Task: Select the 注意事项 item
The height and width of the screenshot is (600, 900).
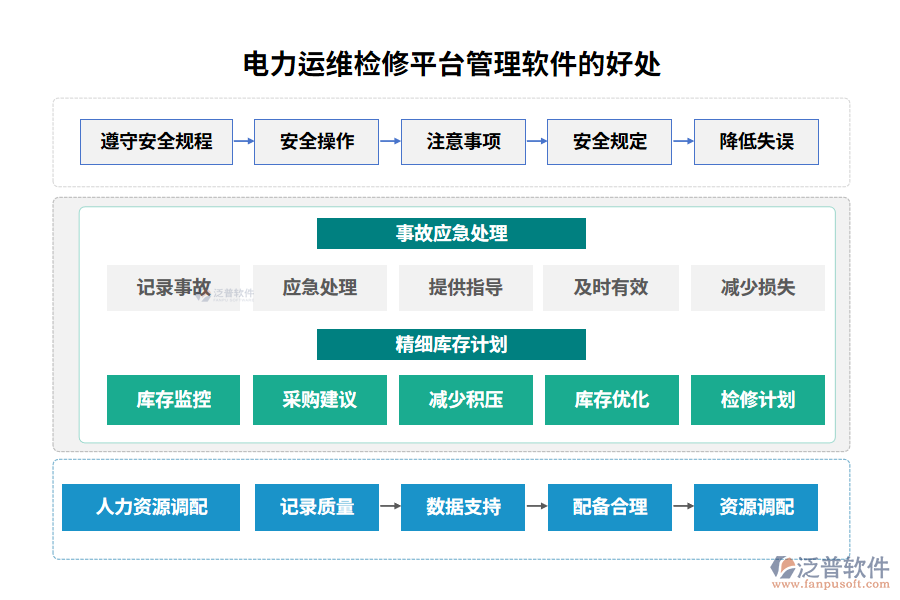Action: pos(463,142)
